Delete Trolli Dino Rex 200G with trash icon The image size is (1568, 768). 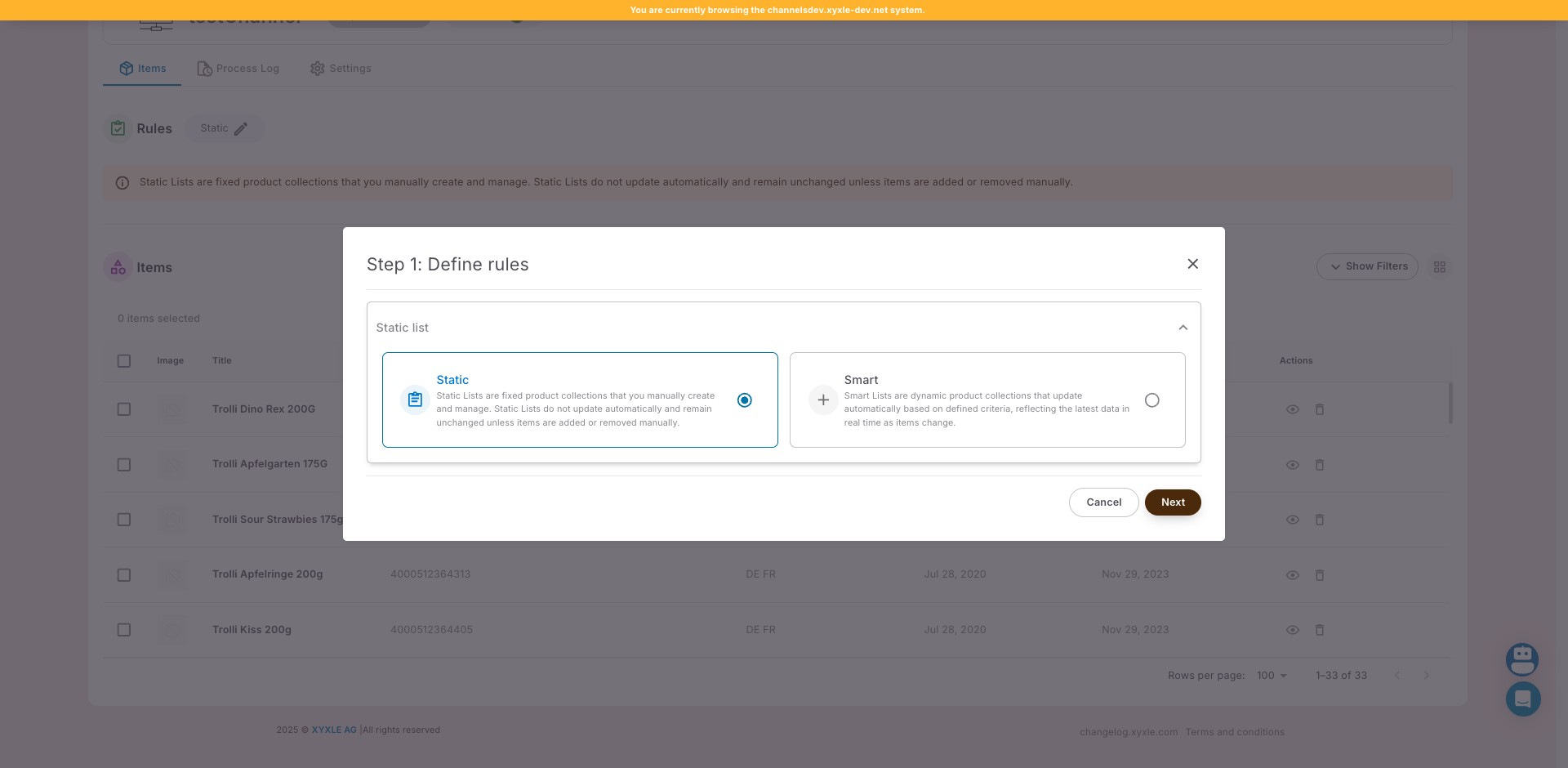tap(1319, 409)
